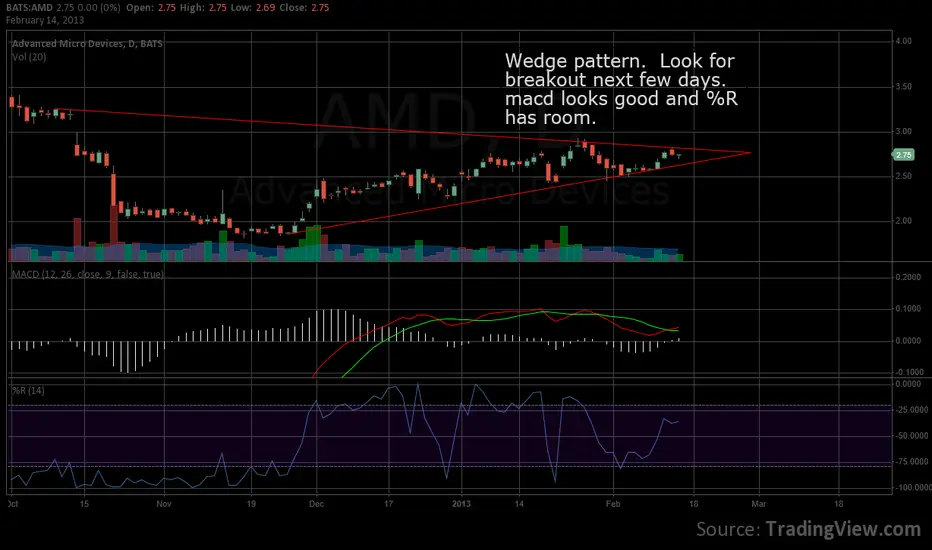Click the Nov label on time axis
The image size is (932, 550).
point(164,504)
